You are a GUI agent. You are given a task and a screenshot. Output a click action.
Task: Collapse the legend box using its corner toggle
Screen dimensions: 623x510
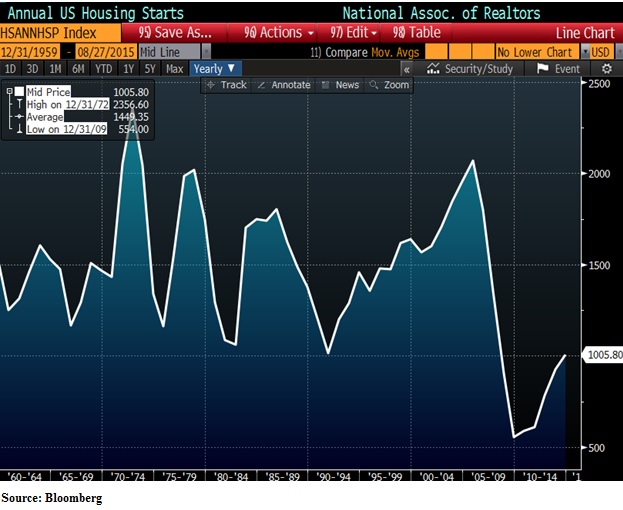[x=9, y=91]
